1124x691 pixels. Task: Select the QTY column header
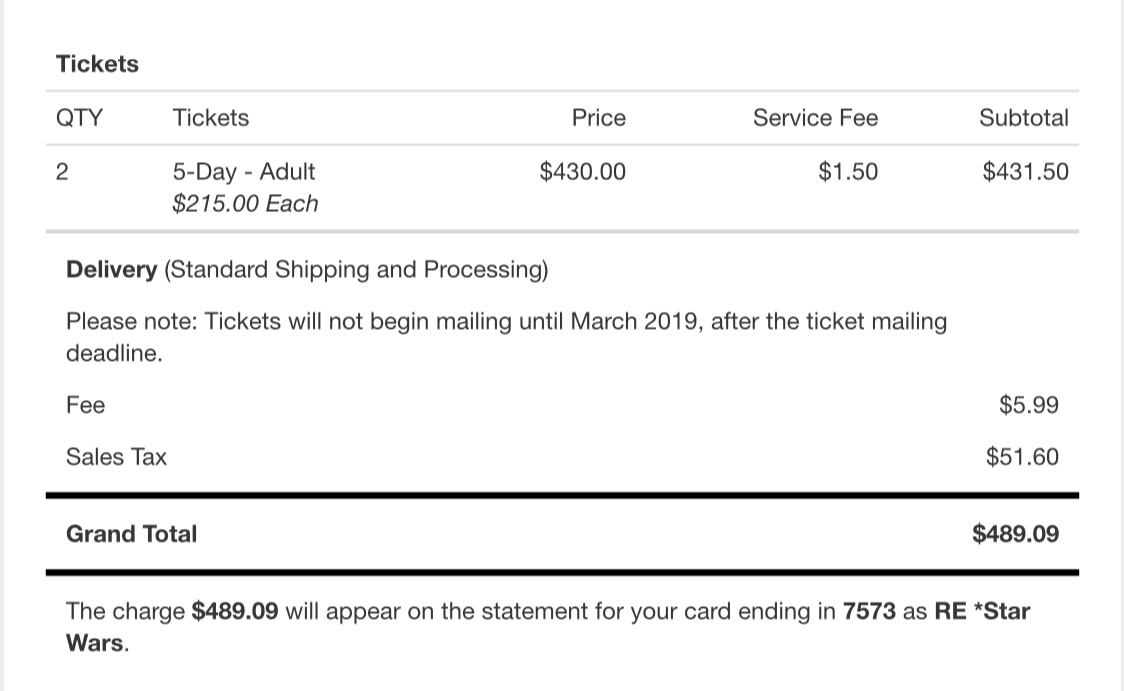click(80, 118)
